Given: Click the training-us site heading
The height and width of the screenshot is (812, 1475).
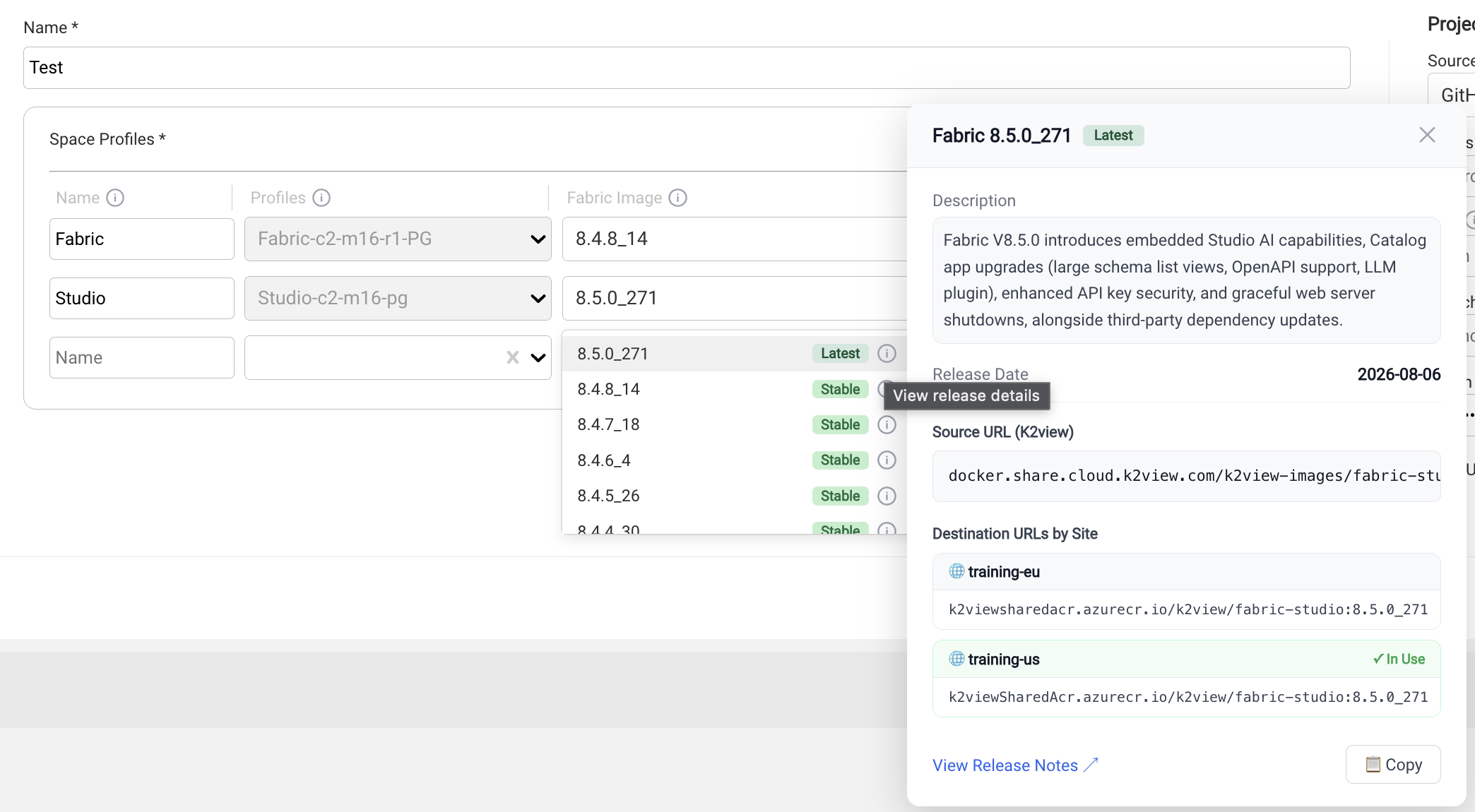Looking at the screenshot, I should click(1003, 659).
